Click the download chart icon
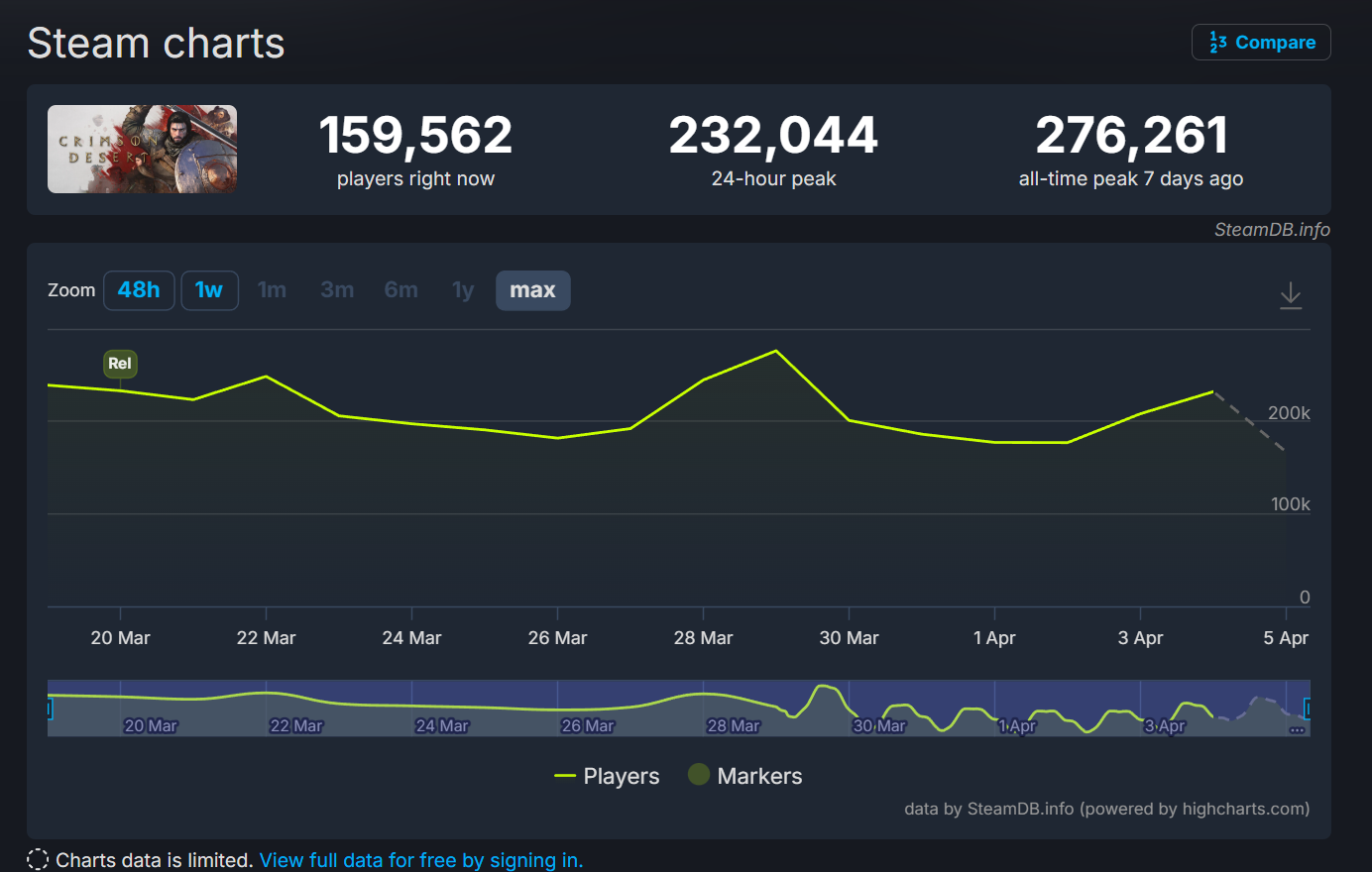The height and width of the screenshot is (872, 1372). (x=1290, y=295)
